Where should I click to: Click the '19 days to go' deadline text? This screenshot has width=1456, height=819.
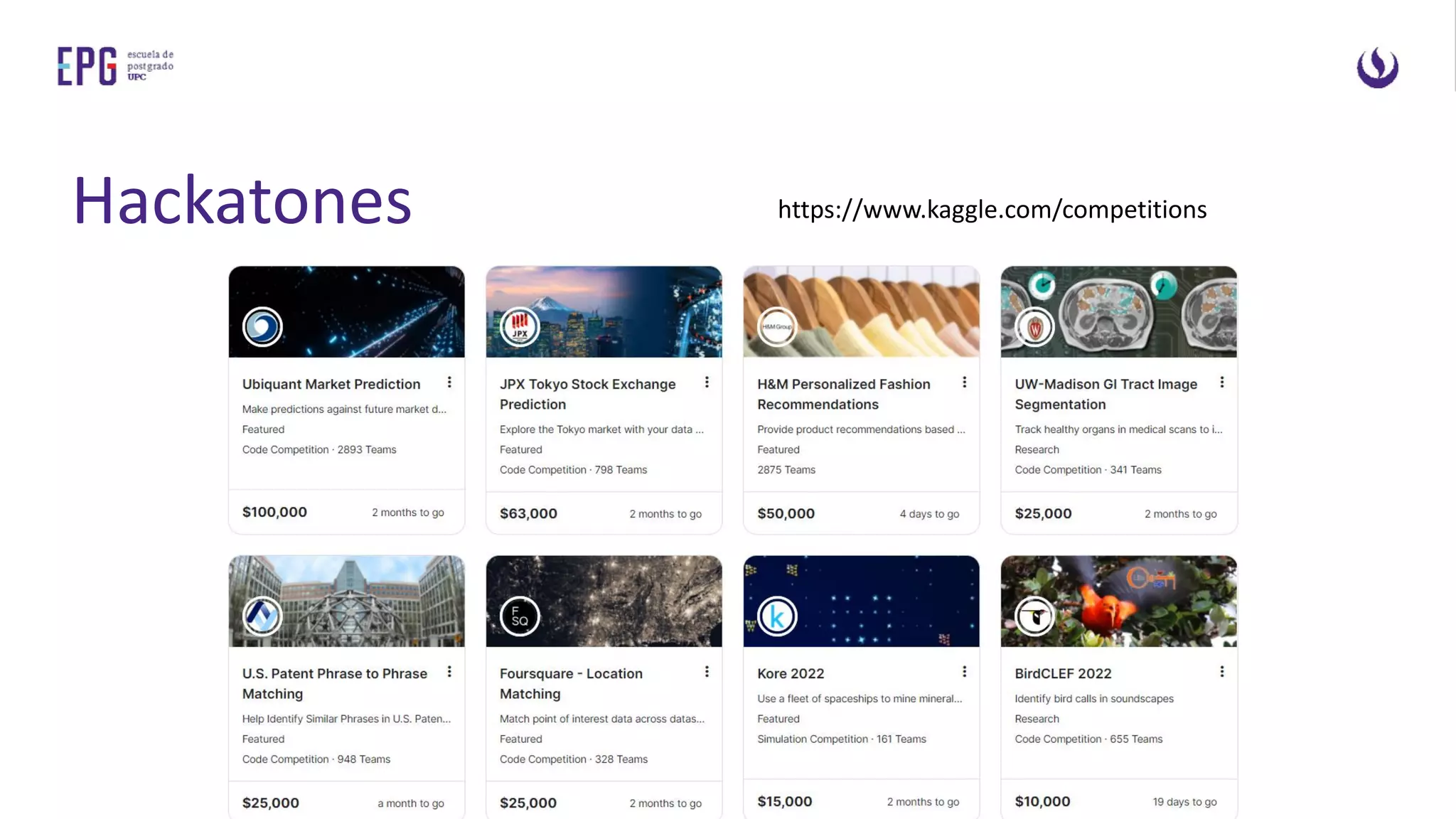tap(1184, 802)
